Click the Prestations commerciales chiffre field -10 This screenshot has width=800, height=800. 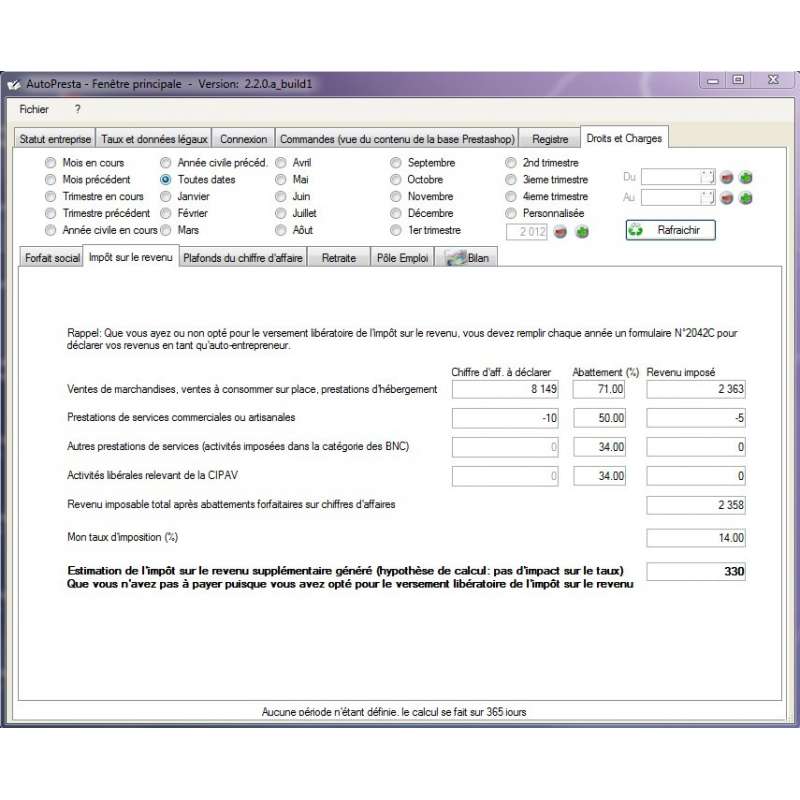[x=505, y=418]
